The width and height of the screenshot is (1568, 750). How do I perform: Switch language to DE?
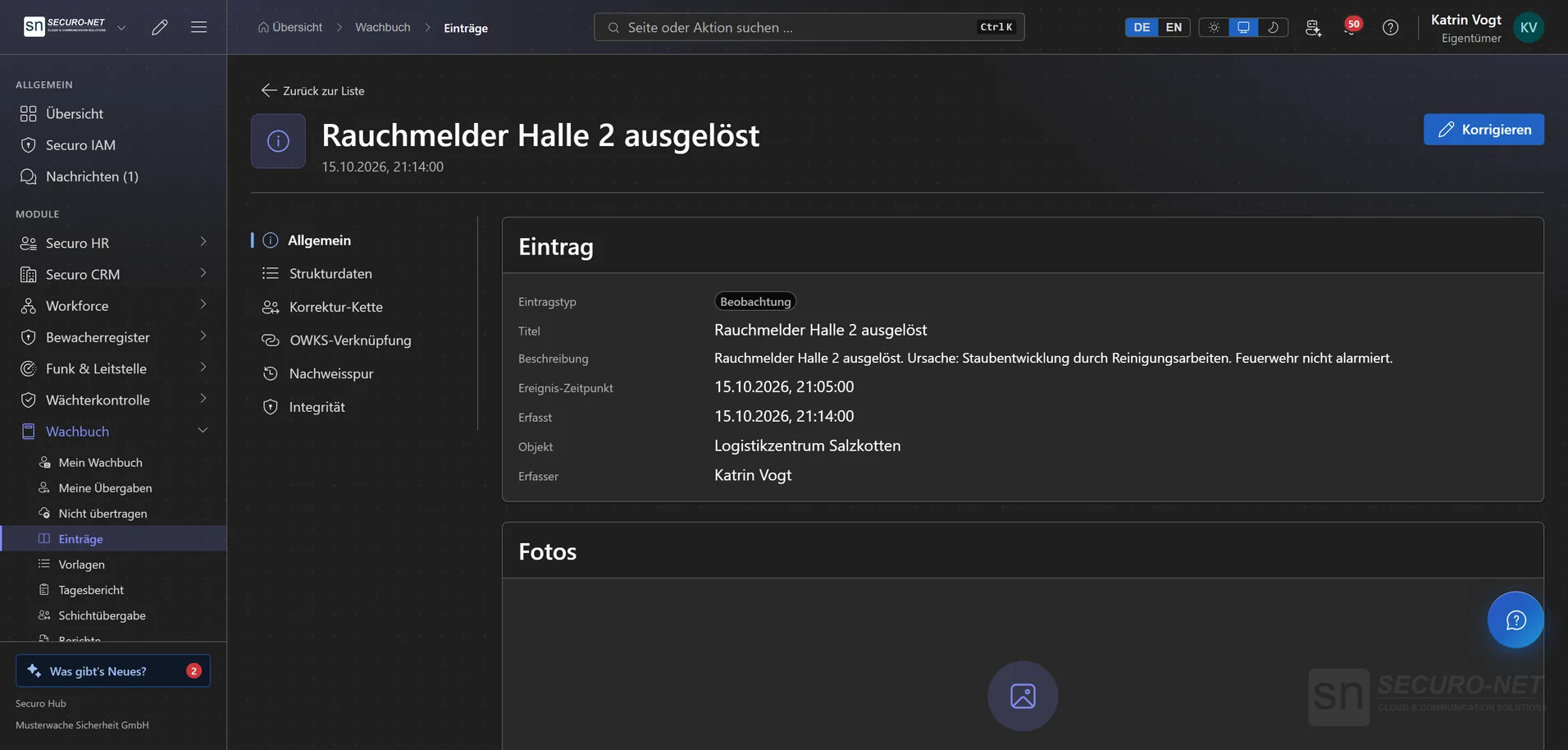1142,27
